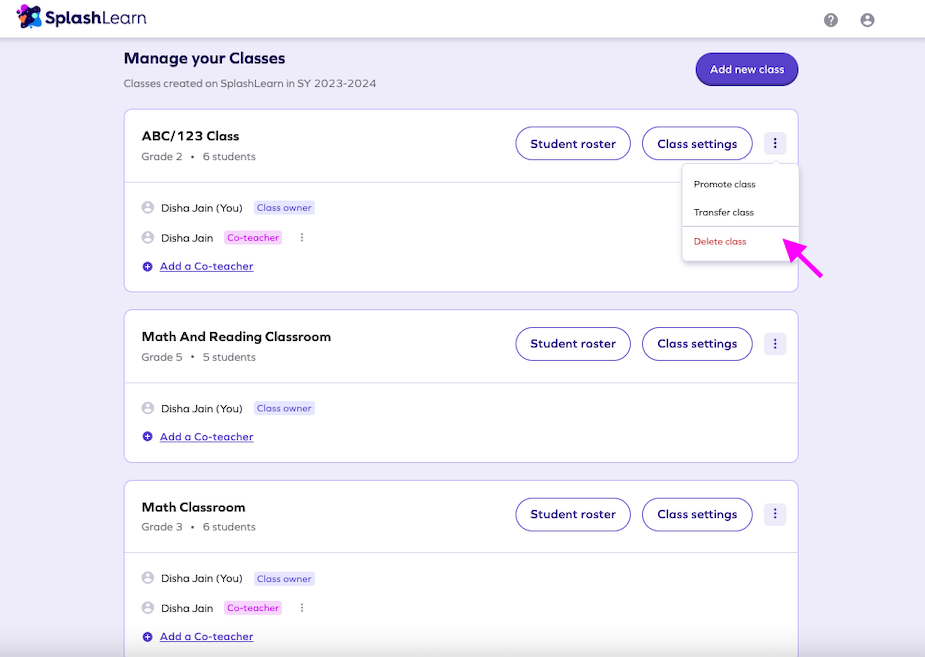Click Add a Co-teacher link in Math Classroom
The height and width of the screenshot is (657, 925).
click(x=206, y=637)
